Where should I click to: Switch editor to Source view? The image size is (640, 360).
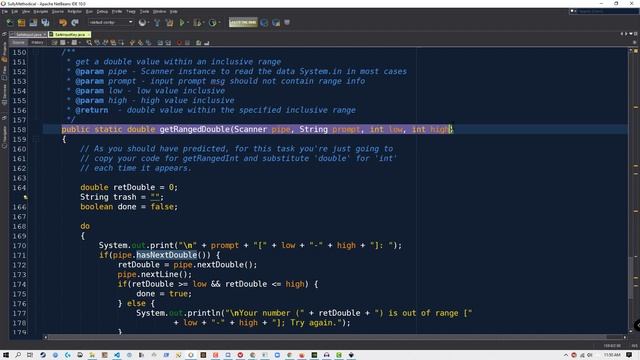[x=18, y=42]
